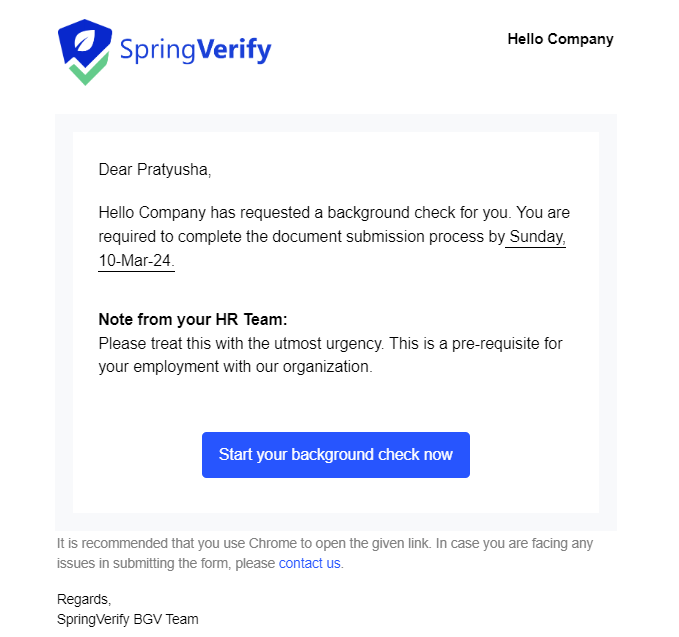This screenshot has width=679, height=637.
Task: Click the "Regards," closing line
Action: tap(84, 600)
